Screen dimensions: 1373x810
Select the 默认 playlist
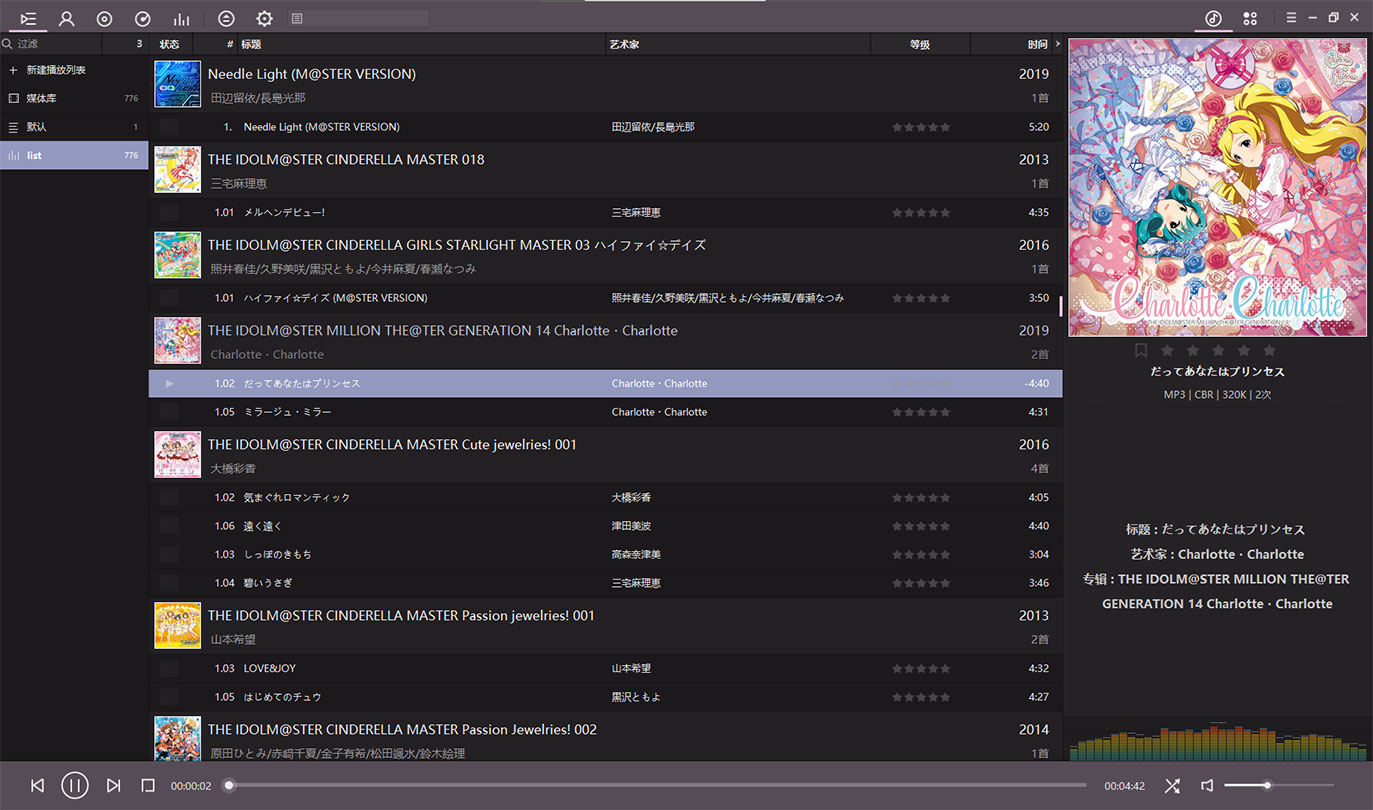point(74,127)
